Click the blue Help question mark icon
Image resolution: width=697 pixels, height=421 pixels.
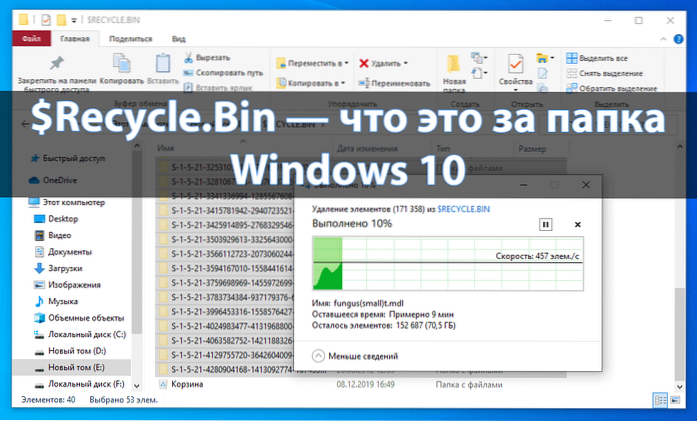tap(678, 39)
